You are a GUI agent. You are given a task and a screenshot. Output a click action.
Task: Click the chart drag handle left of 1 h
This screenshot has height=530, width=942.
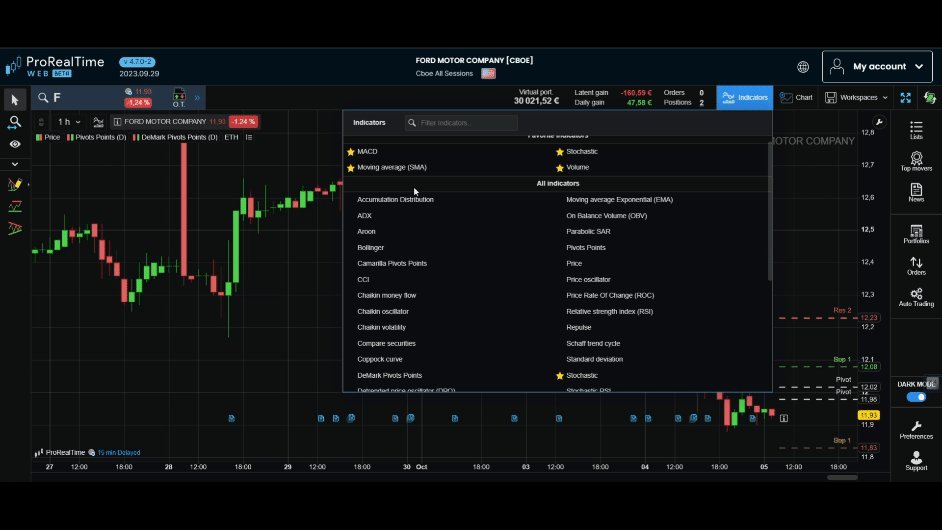(41, 122)
